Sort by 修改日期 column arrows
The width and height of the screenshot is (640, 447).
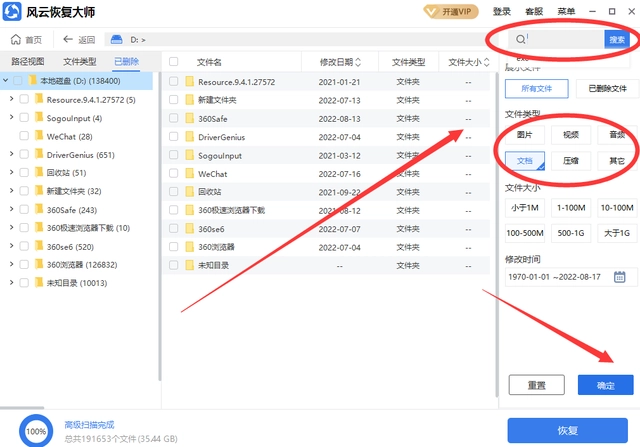pyautogui.click(x=358, y=62)
